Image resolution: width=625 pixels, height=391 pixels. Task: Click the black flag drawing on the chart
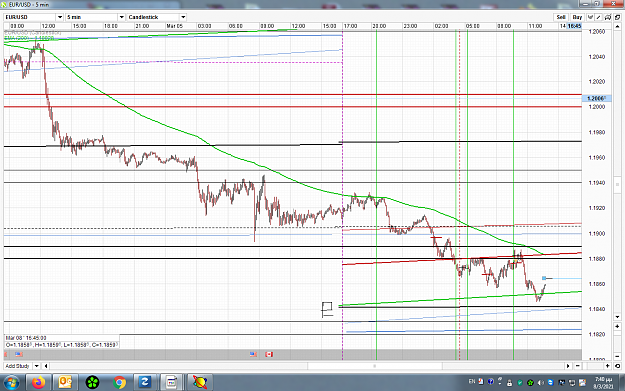pos(327,310)
